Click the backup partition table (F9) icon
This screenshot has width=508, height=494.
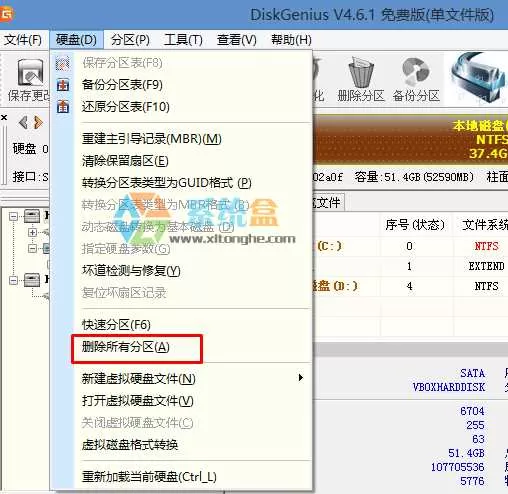[x=63, y=85]
